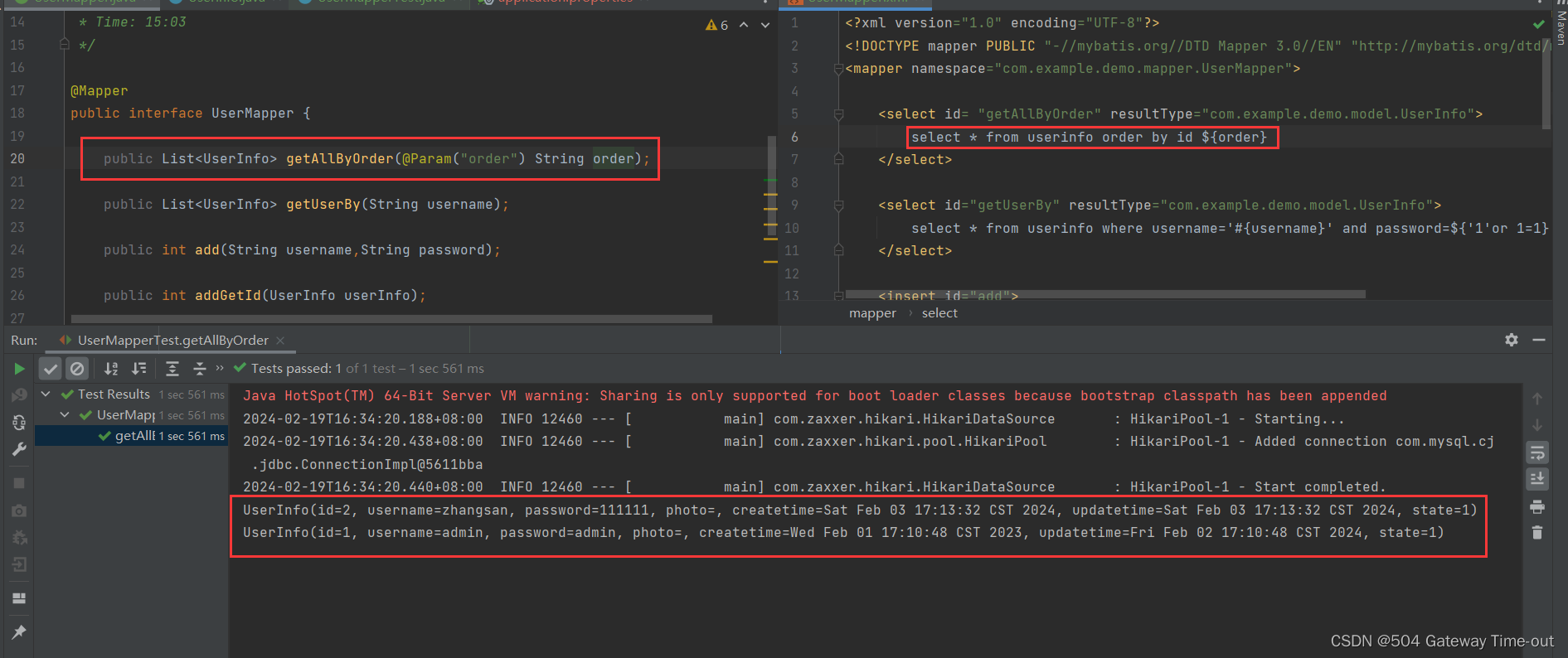1568x658 pixels.
Task: Click HikariPool-1 Start completed log line
Action: [x=814, y=487]
